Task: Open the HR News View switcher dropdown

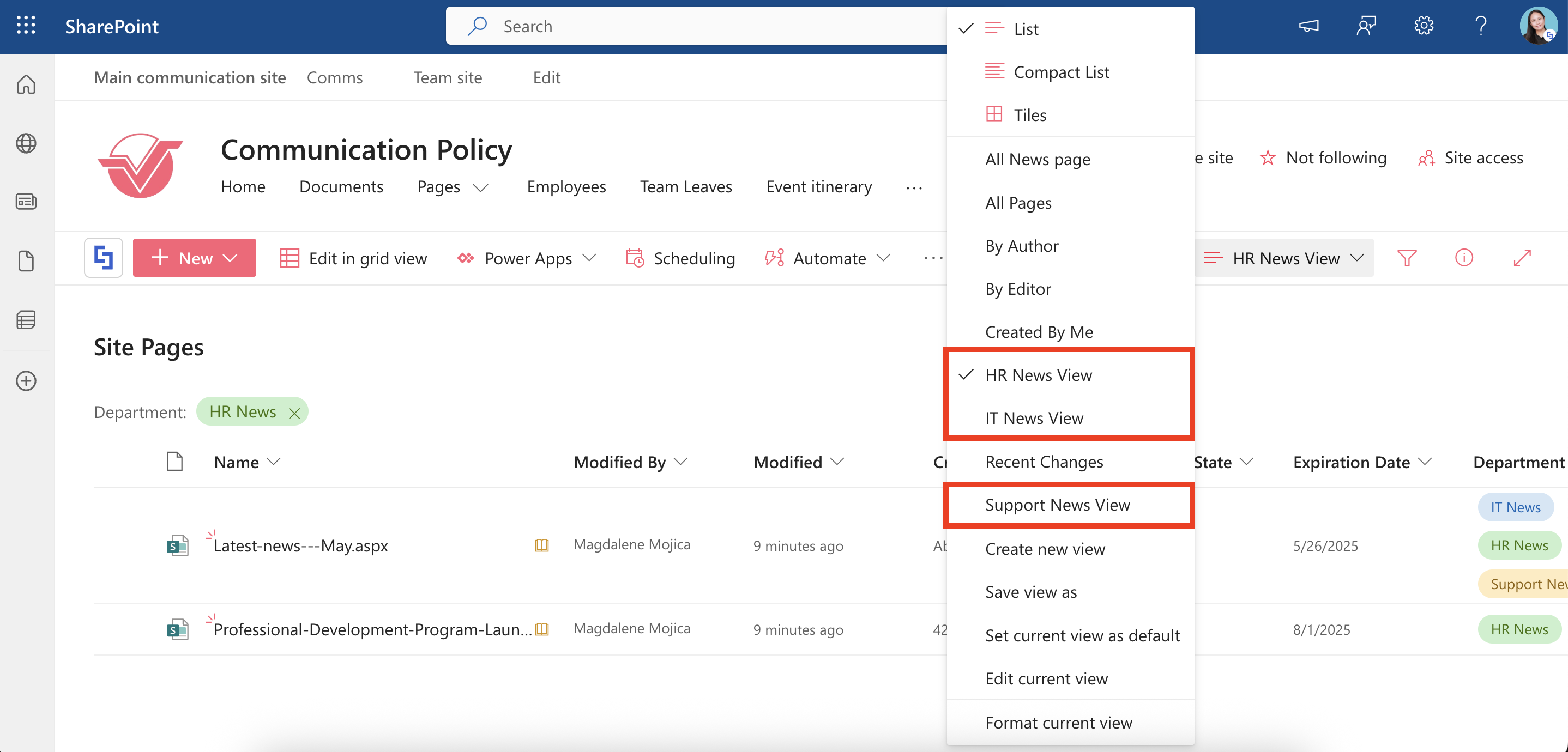Action: [x=1285, y=258]
